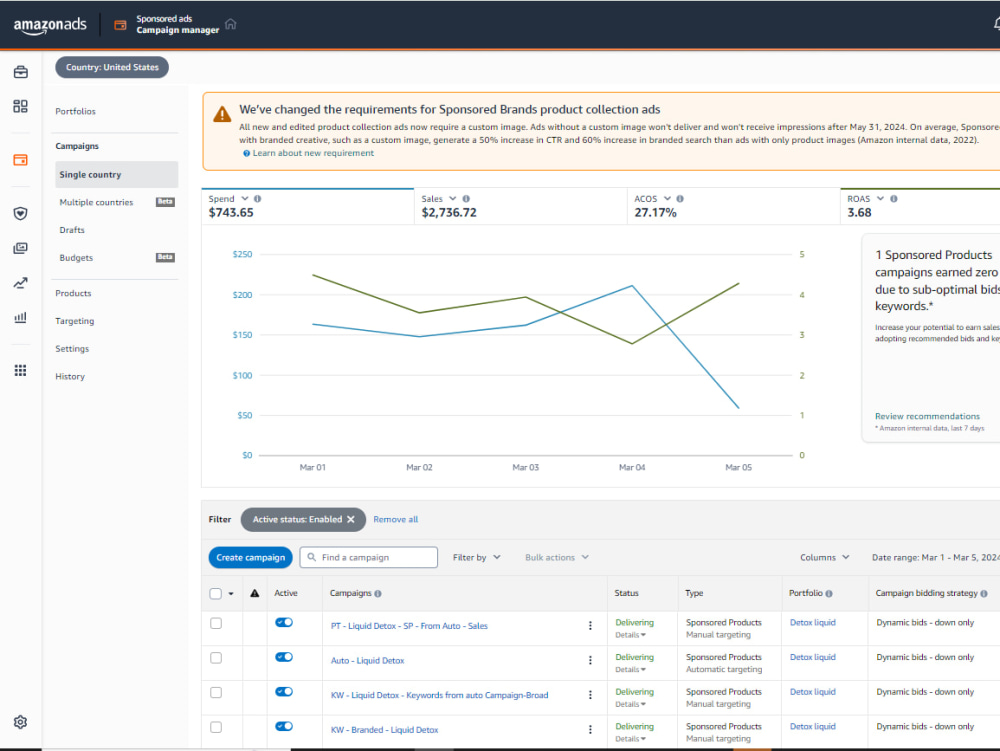Select the dashboard grid icon in sidebar
The height and width of the screenshot is (751, 1000).
20,104
